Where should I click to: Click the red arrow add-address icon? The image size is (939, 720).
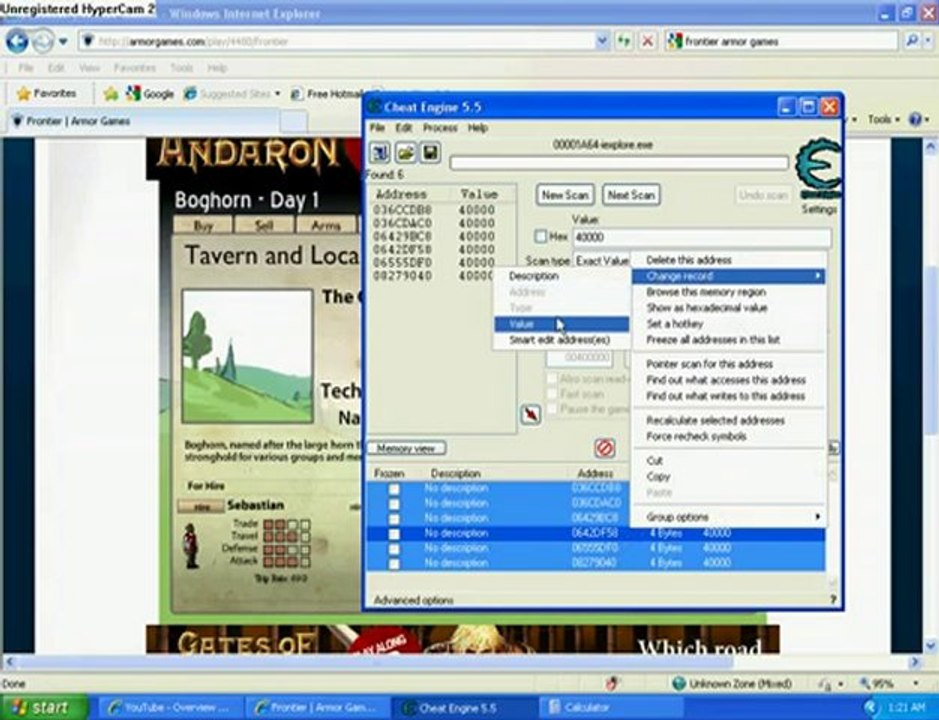[531, 414]
